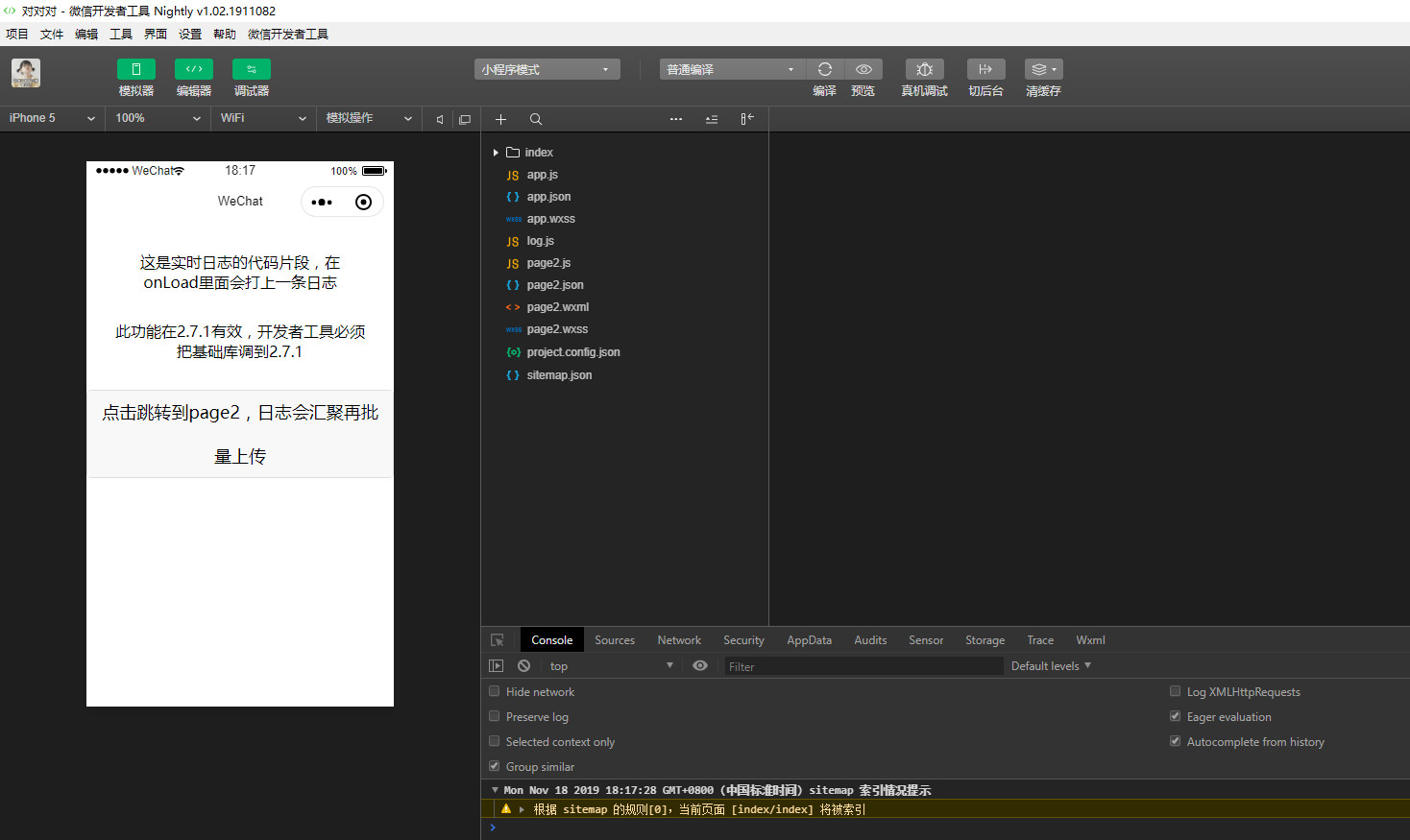Open the 工具 menu
Screen dimensions: 1410x840
(121, 35)
